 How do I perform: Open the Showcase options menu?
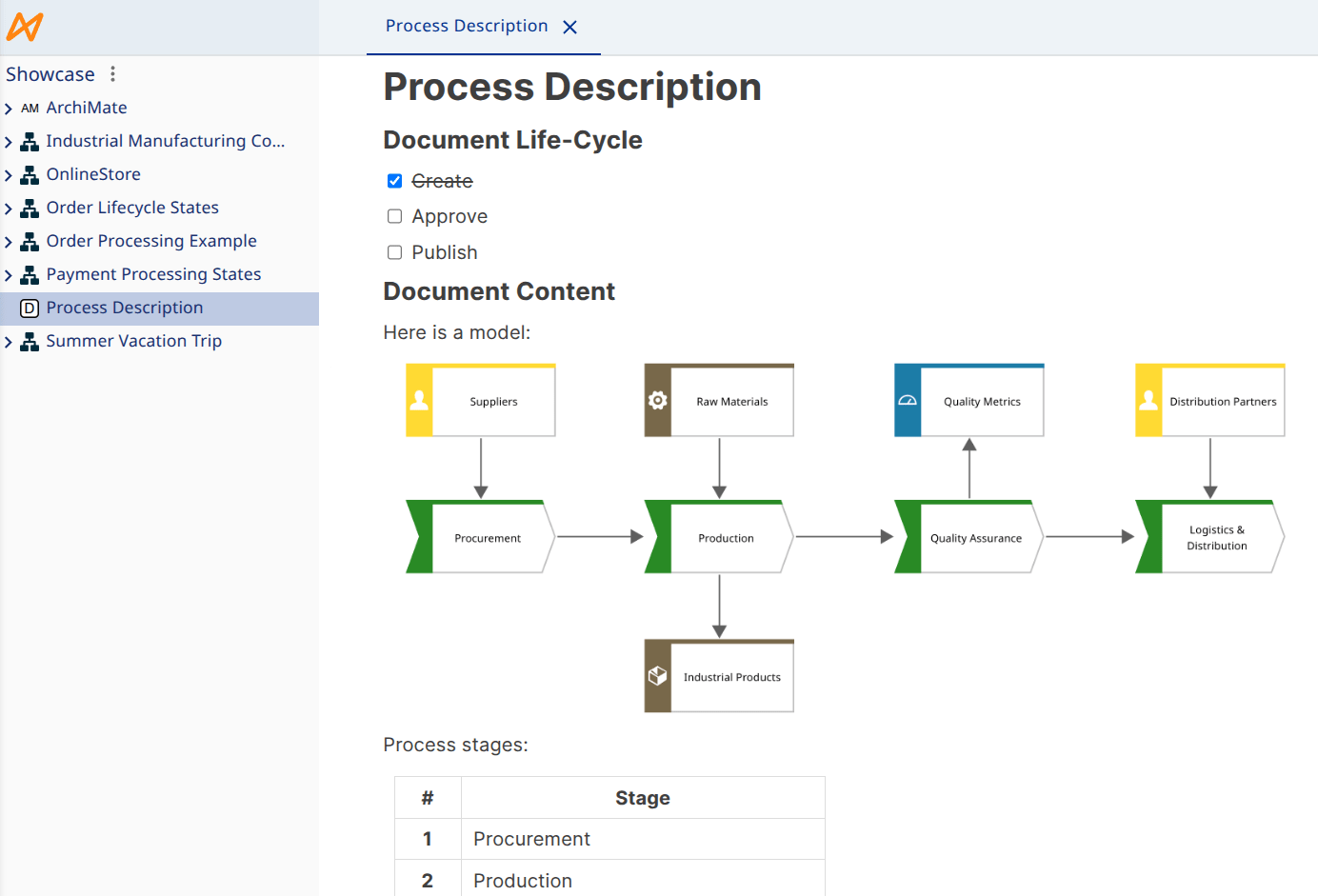pos(111,73)
